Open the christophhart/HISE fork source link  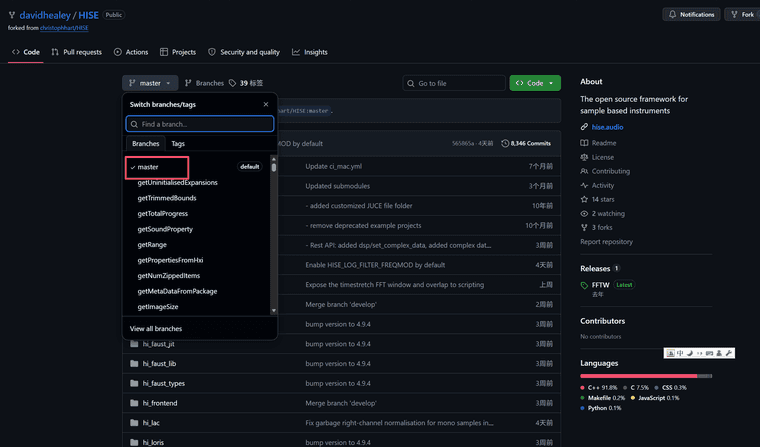[64, 28]
